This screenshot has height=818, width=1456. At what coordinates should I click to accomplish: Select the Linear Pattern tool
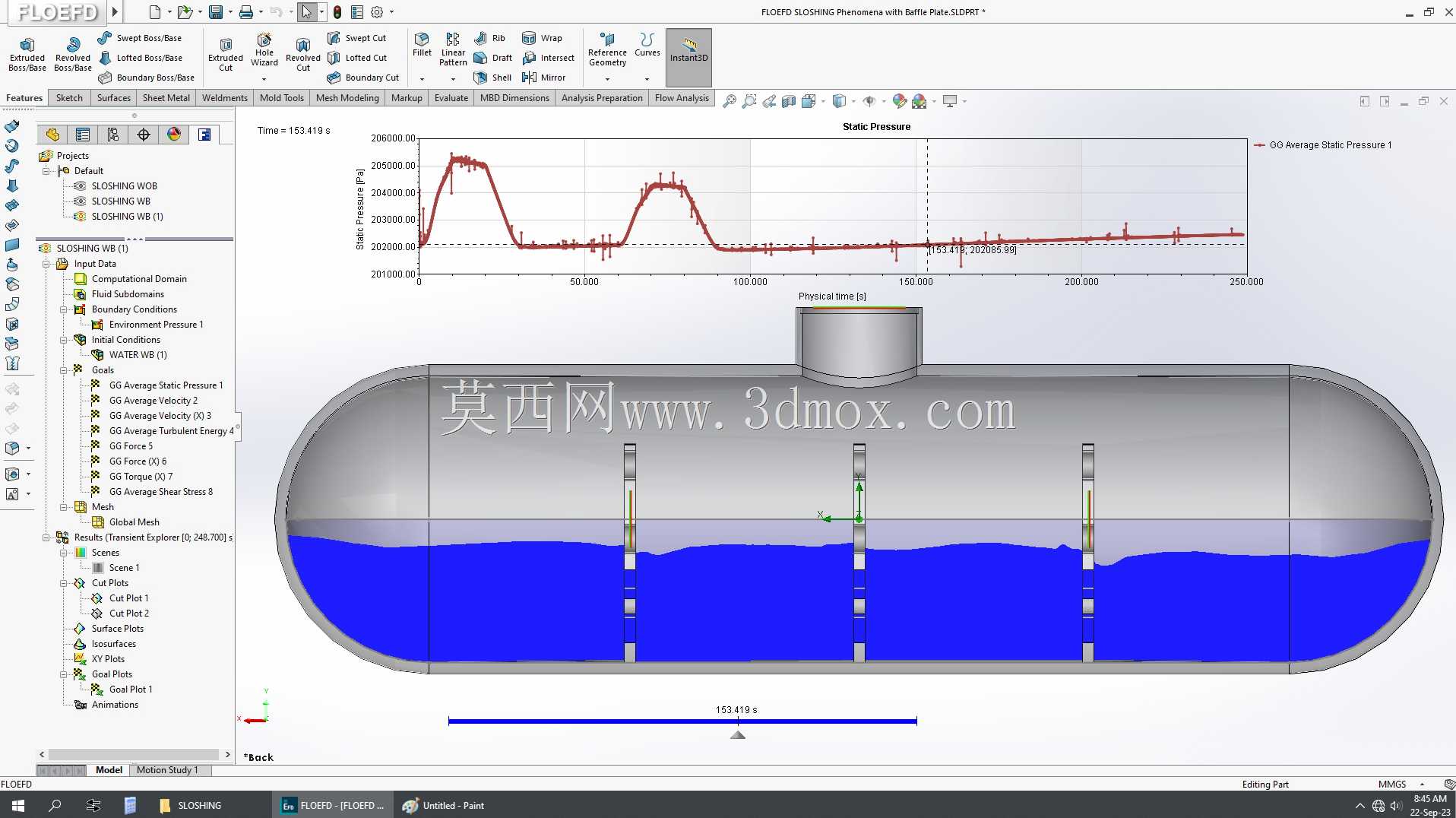[453, 49]
